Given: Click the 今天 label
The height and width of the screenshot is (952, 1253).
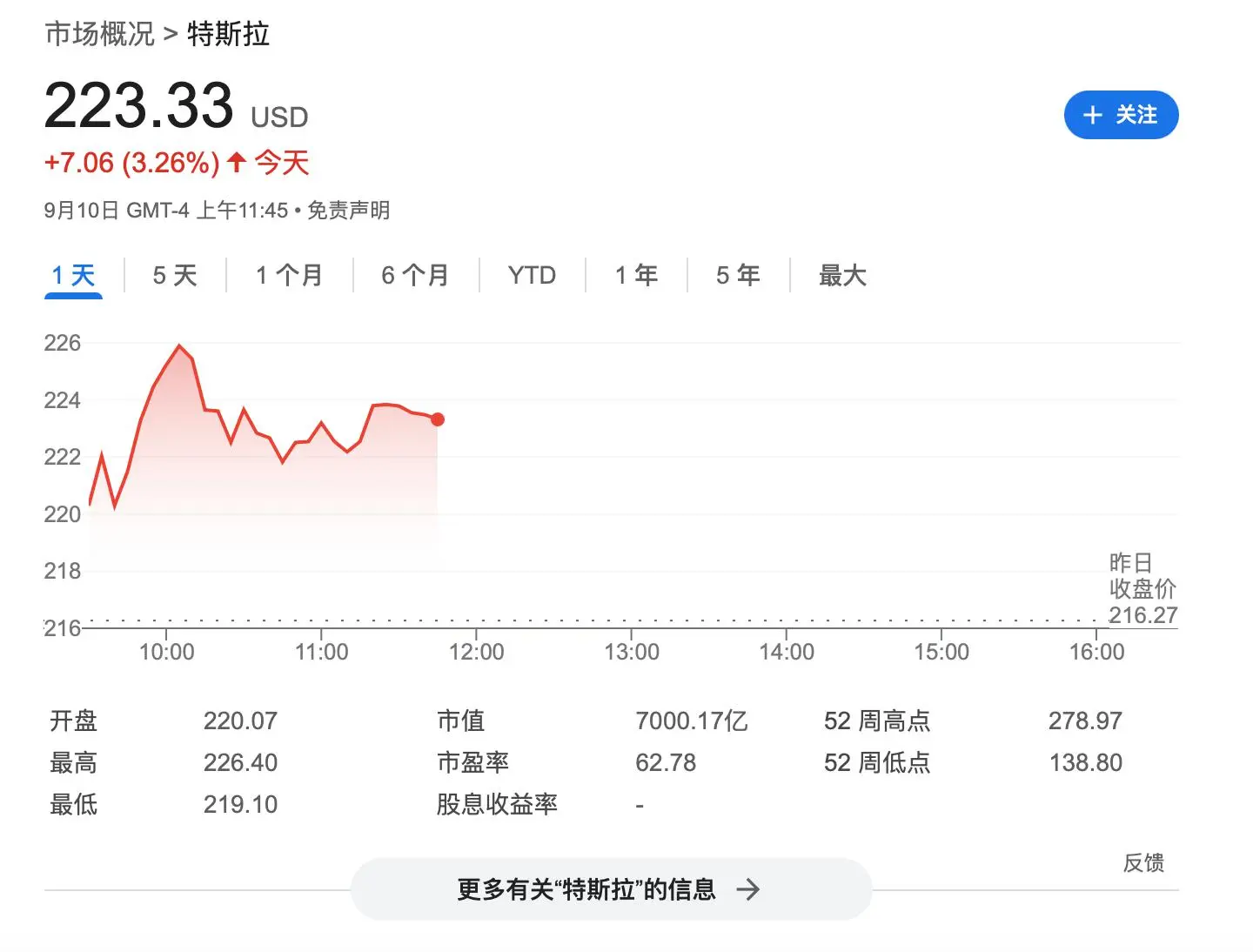Looking at the screenshot, I should (x=282, y=163).
